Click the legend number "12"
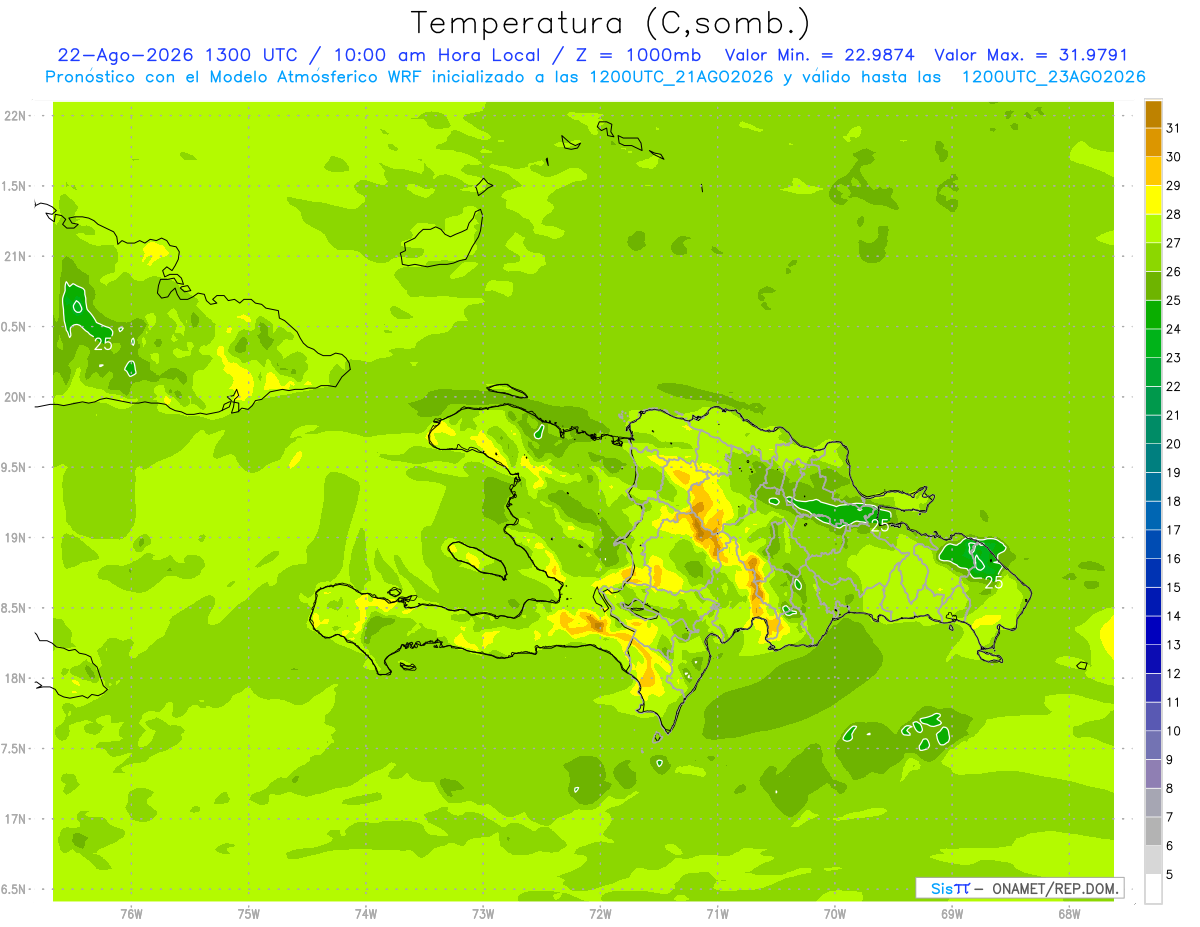 pyautogui.click(x=1173, y=674)
